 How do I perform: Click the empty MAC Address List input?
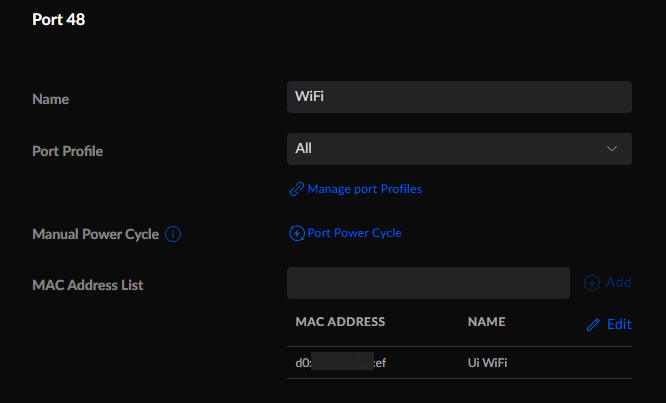point(428,283)
